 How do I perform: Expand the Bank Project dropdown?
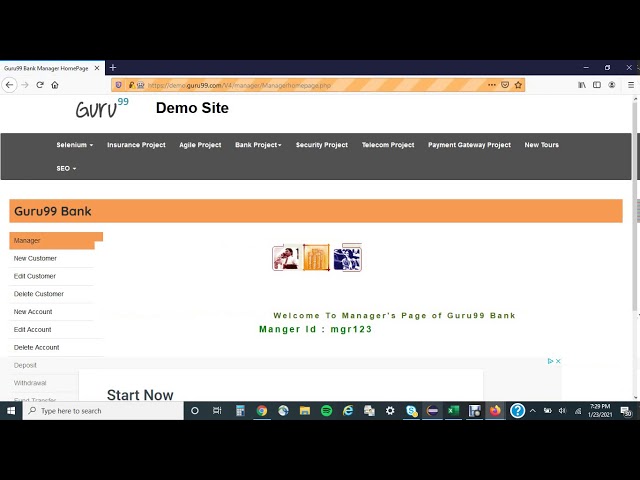[x=258, y=145]
